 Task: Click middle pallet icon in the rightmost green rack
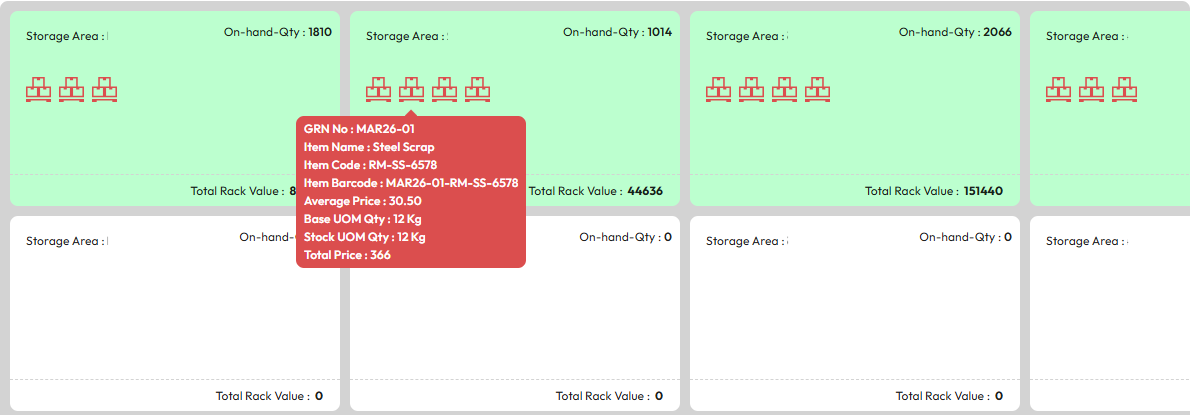coord(1091,89)
